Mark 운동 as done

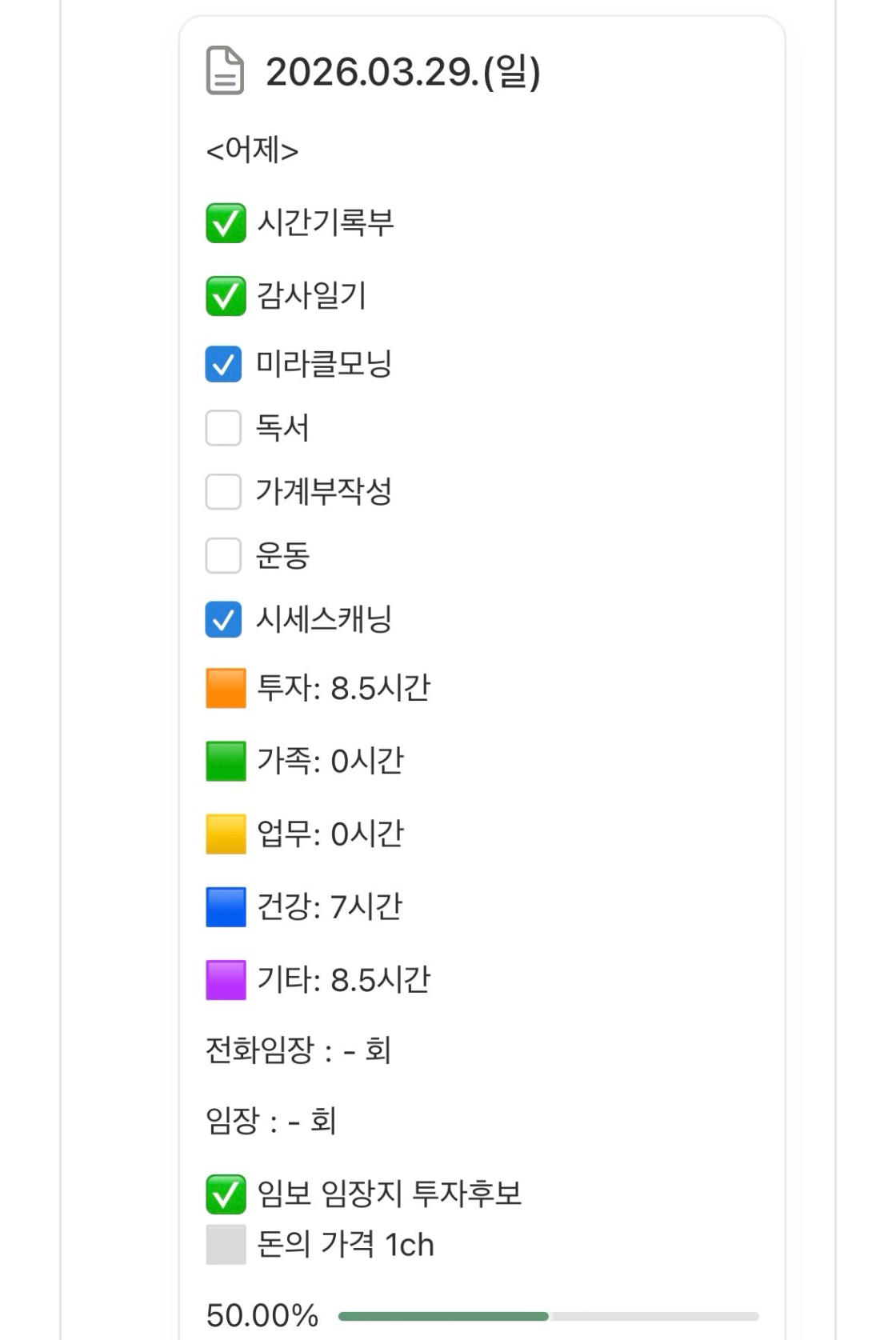point(223,555)
